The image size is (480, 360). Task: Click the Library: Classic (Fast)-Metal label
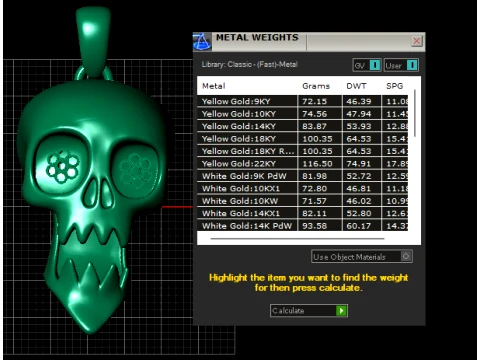click(249, 64)
